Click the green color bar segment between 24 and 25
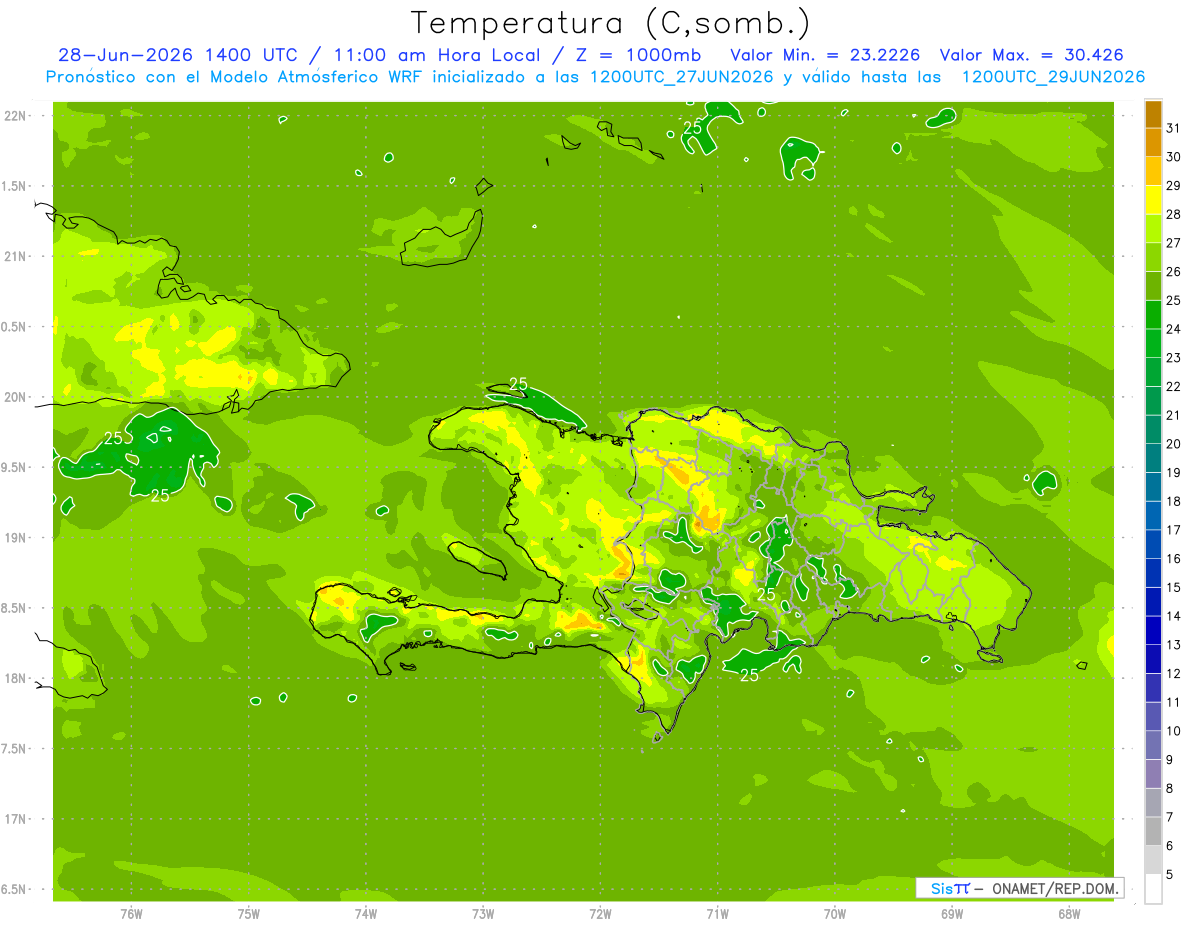The image size is (1200, 927). 1153,315
